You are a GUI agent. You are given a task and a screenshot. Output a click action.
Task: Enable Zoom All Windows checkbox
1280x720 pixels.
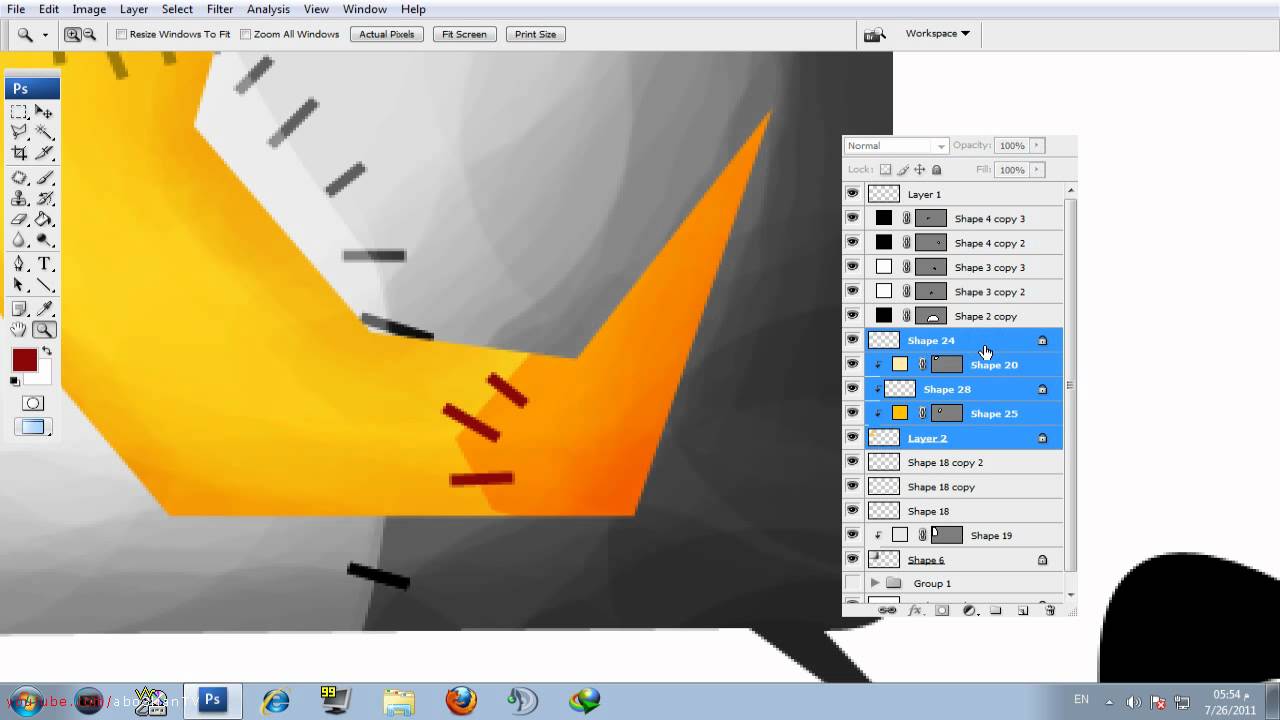coord(246,34)
